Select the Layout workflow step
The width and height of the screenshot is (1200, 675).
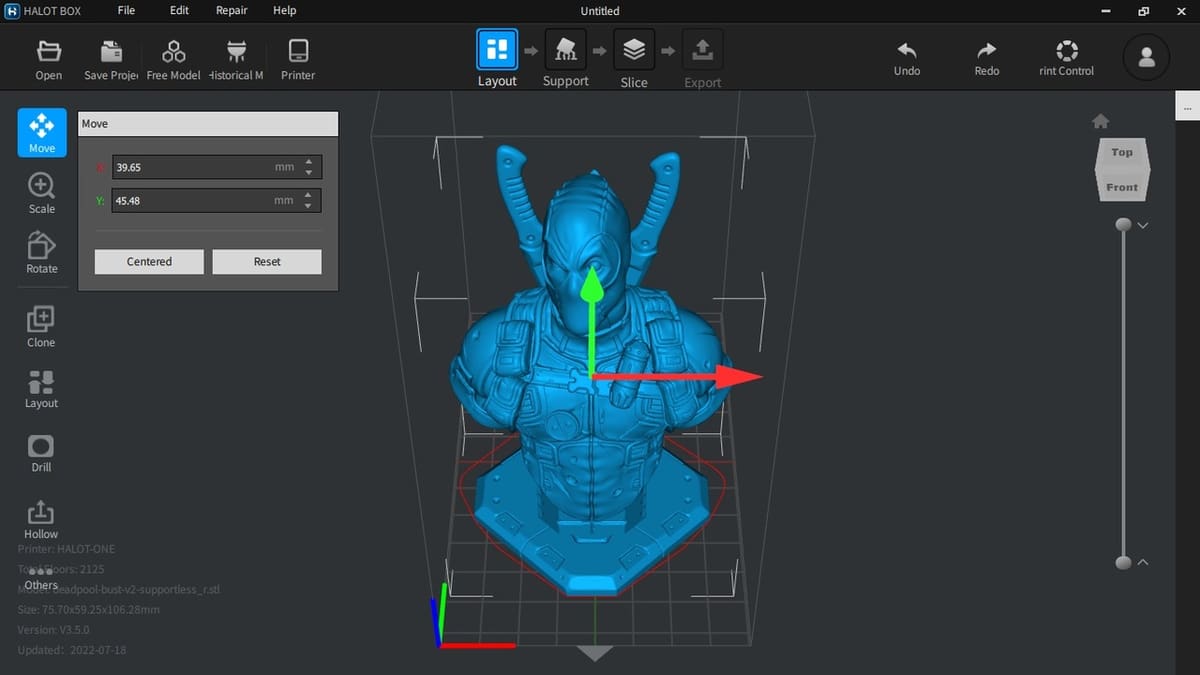497,60
